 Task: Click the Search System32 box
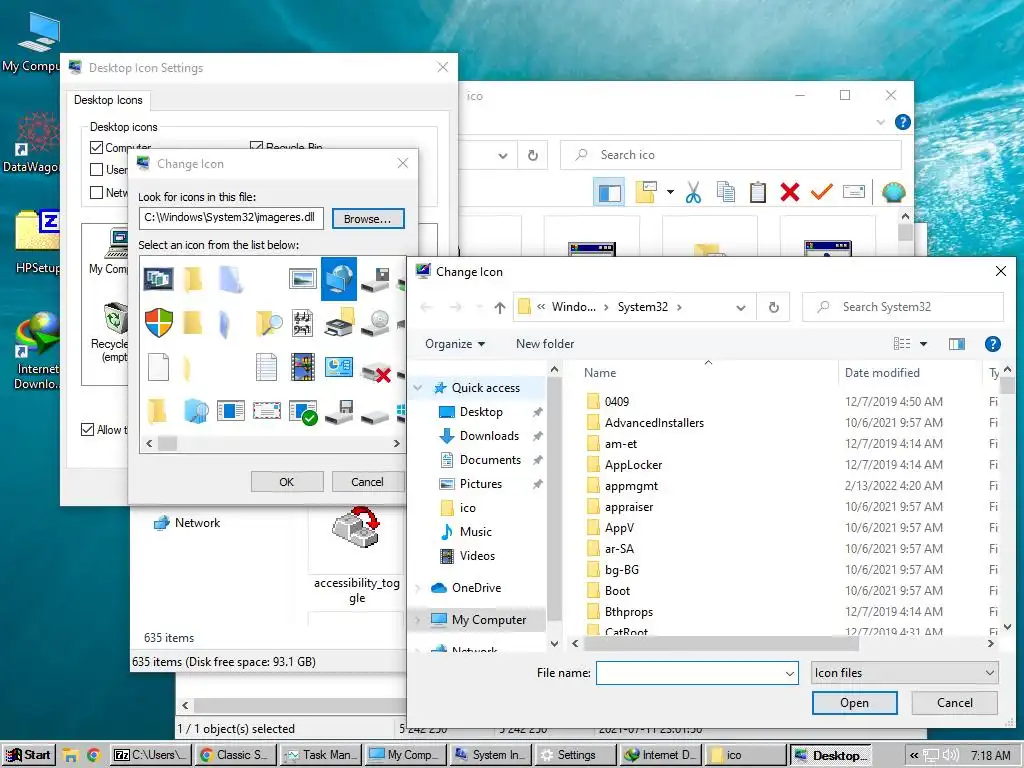click(x=903, y=307)
